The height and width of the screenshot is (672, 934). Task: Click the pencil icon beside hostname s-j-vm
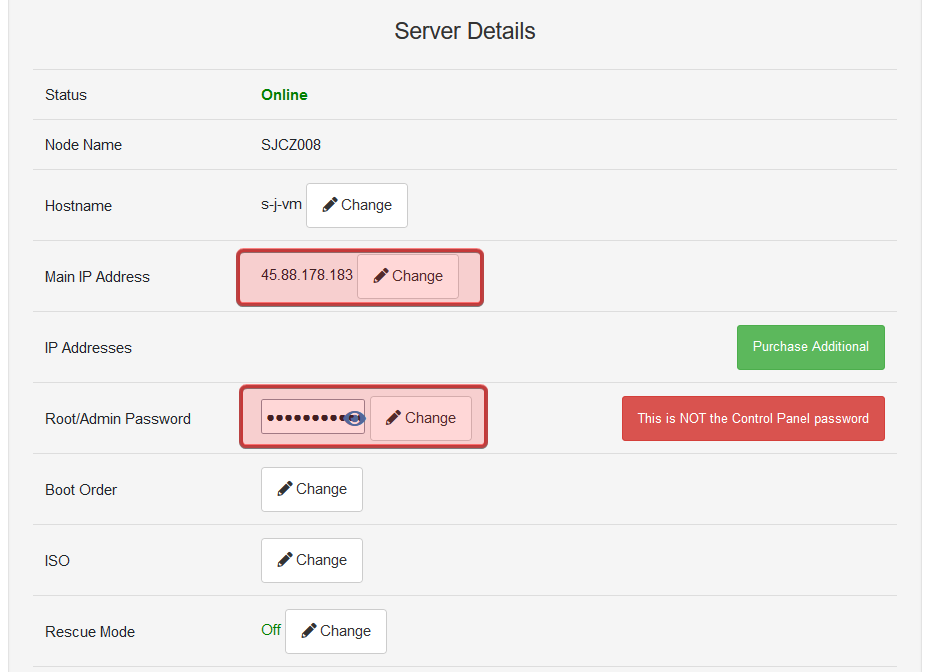(x=330, y=205)
